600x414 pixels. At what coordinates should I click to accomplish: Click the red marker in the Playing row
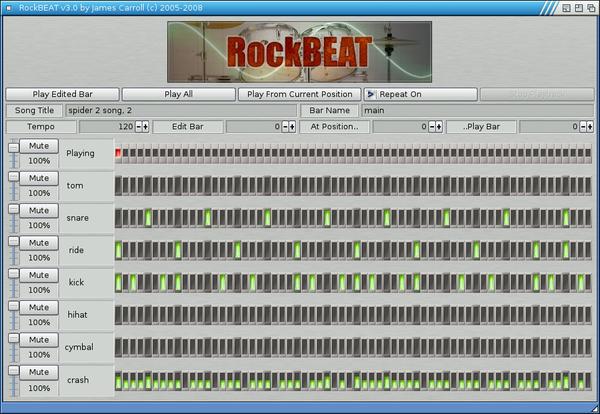pos(118,153)
